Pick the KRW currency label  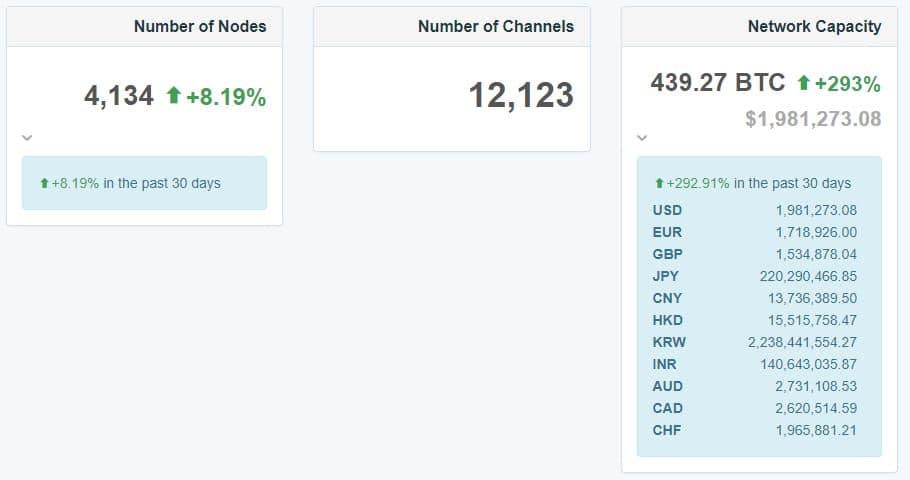(x=669, y=342)
